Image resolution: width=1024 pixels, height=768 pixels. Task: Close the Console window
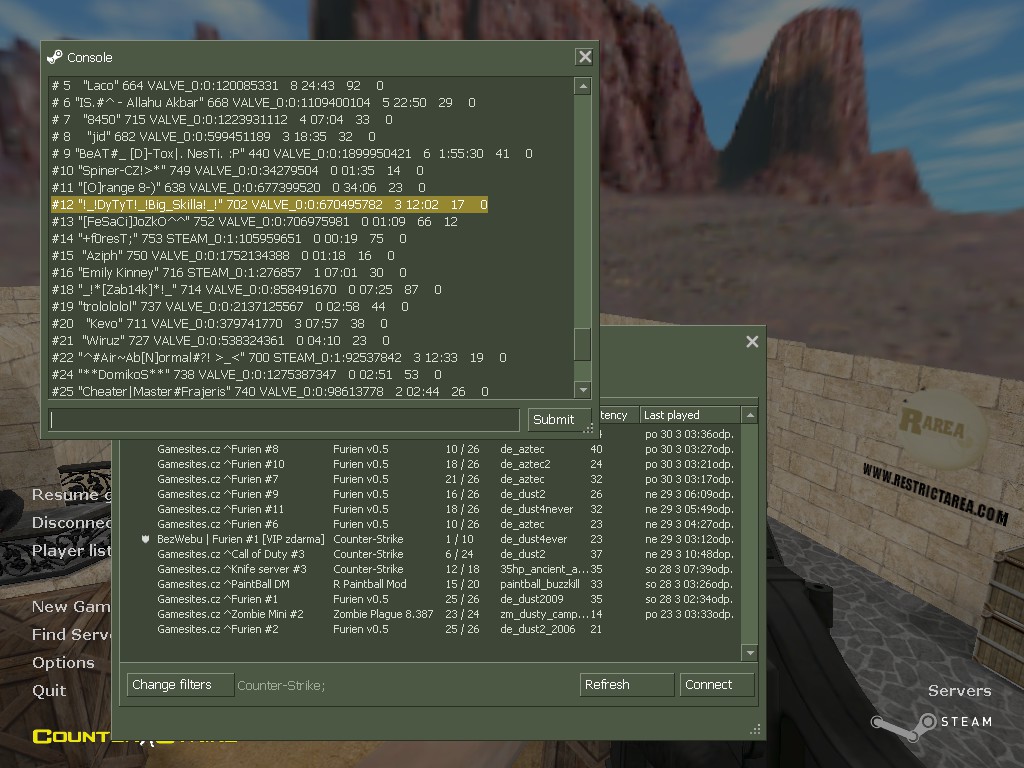point(585,57)
